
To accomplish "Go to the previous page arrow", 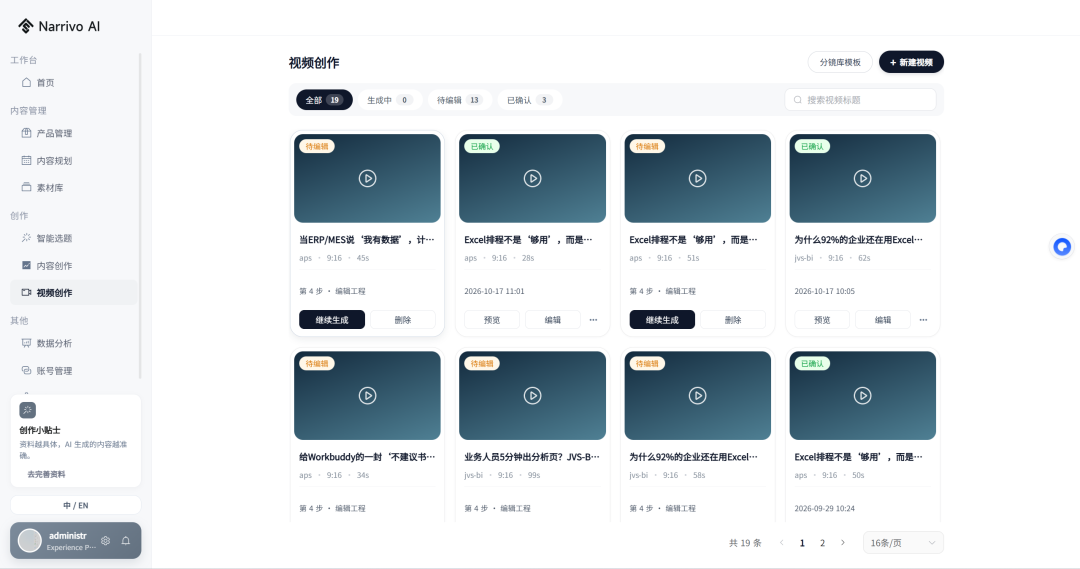I will pyautogui.click(x=782, y=543).
